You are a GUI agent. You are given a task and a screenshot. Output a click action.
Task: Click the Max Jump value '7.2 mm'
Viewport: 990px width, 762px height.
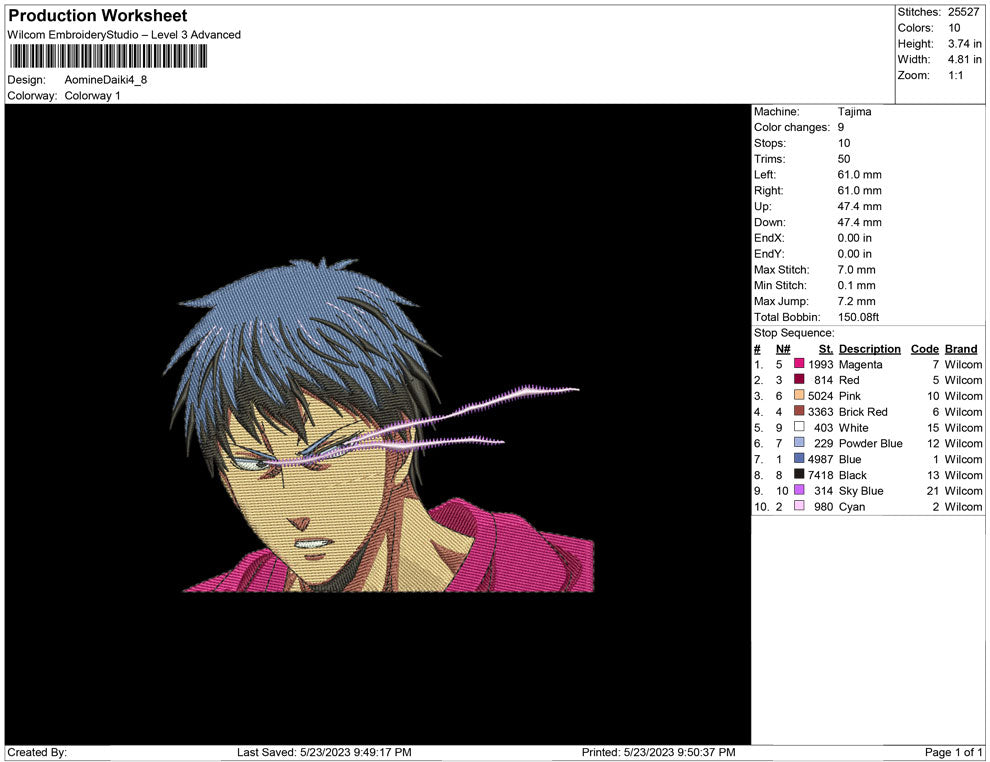tap(856, 301)
